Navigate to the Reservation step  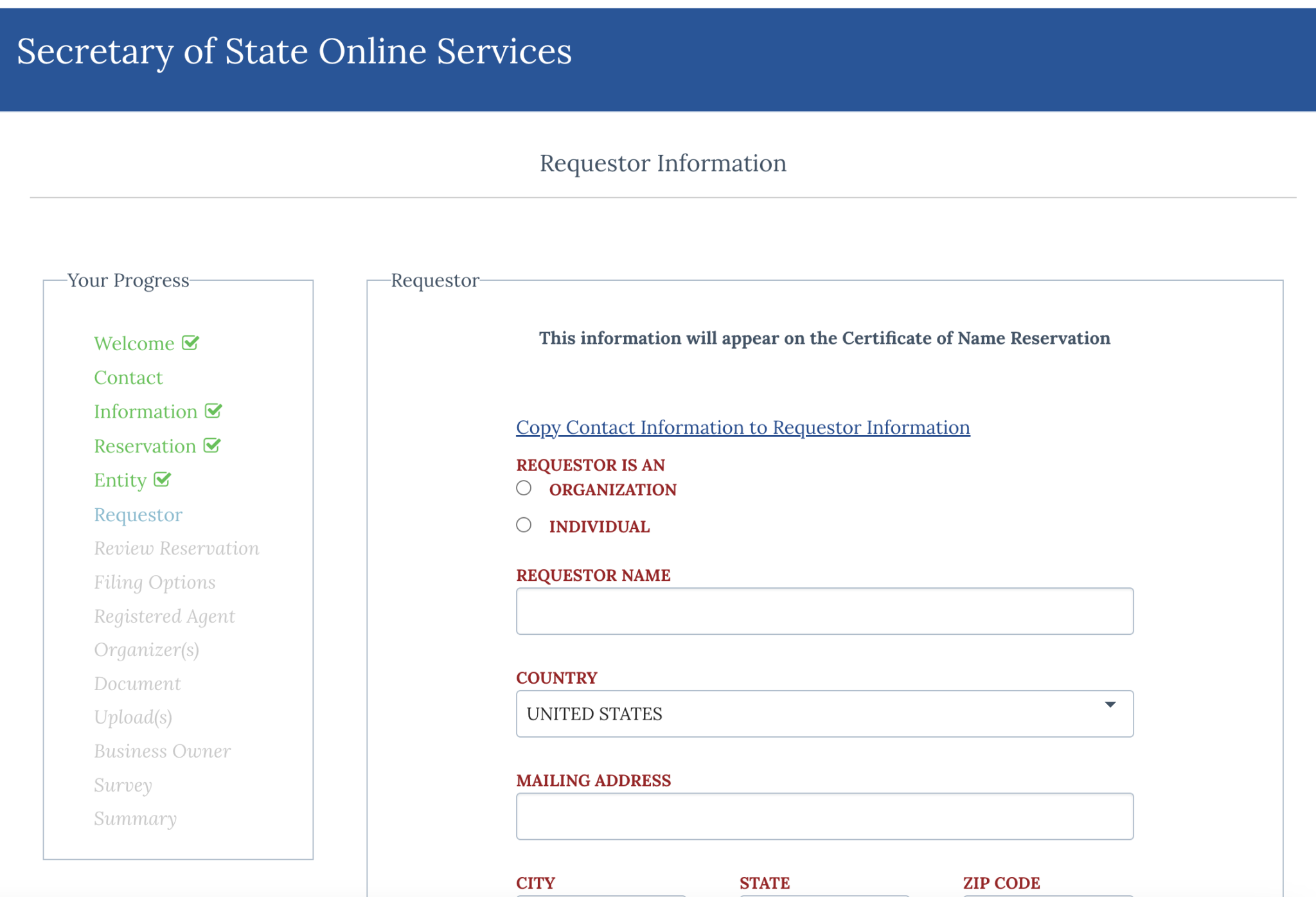[x=145, y=447]
